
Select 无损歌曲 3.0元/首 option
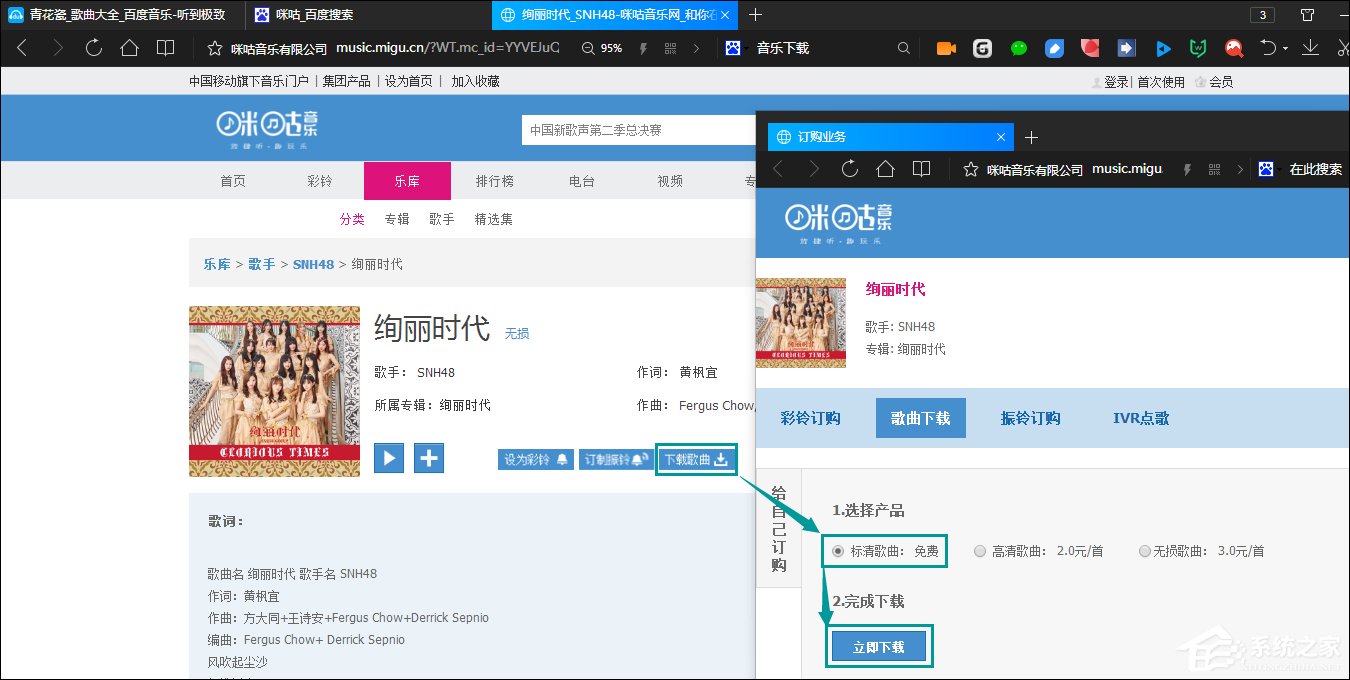click(x=1144, y=551)
